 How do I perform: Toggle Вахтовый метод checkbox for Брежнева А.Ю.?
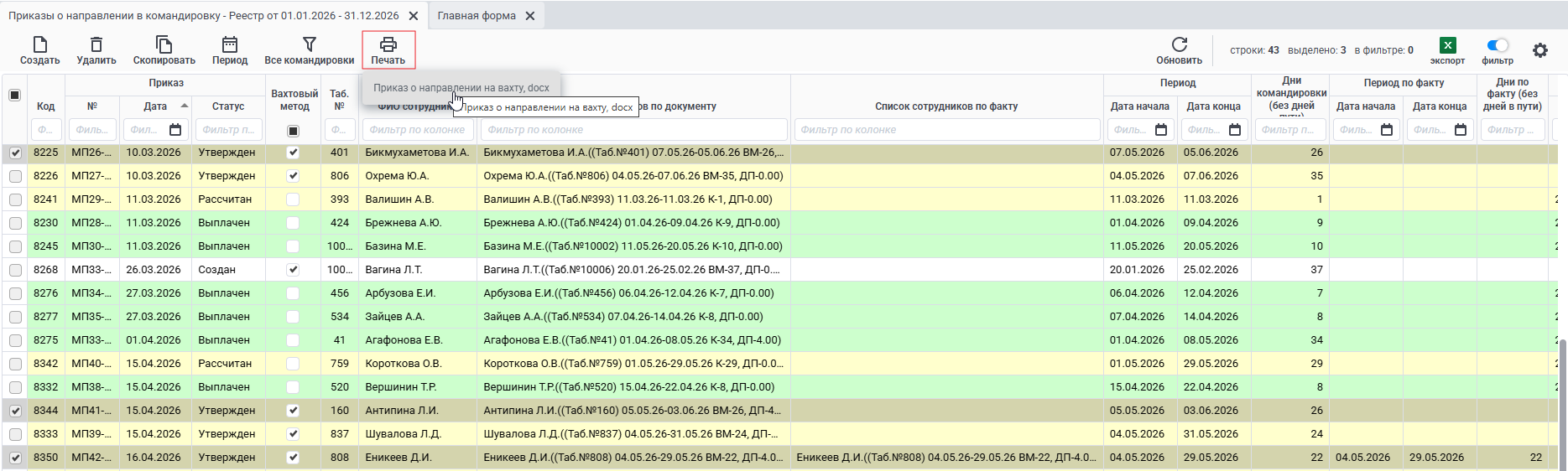293,223
